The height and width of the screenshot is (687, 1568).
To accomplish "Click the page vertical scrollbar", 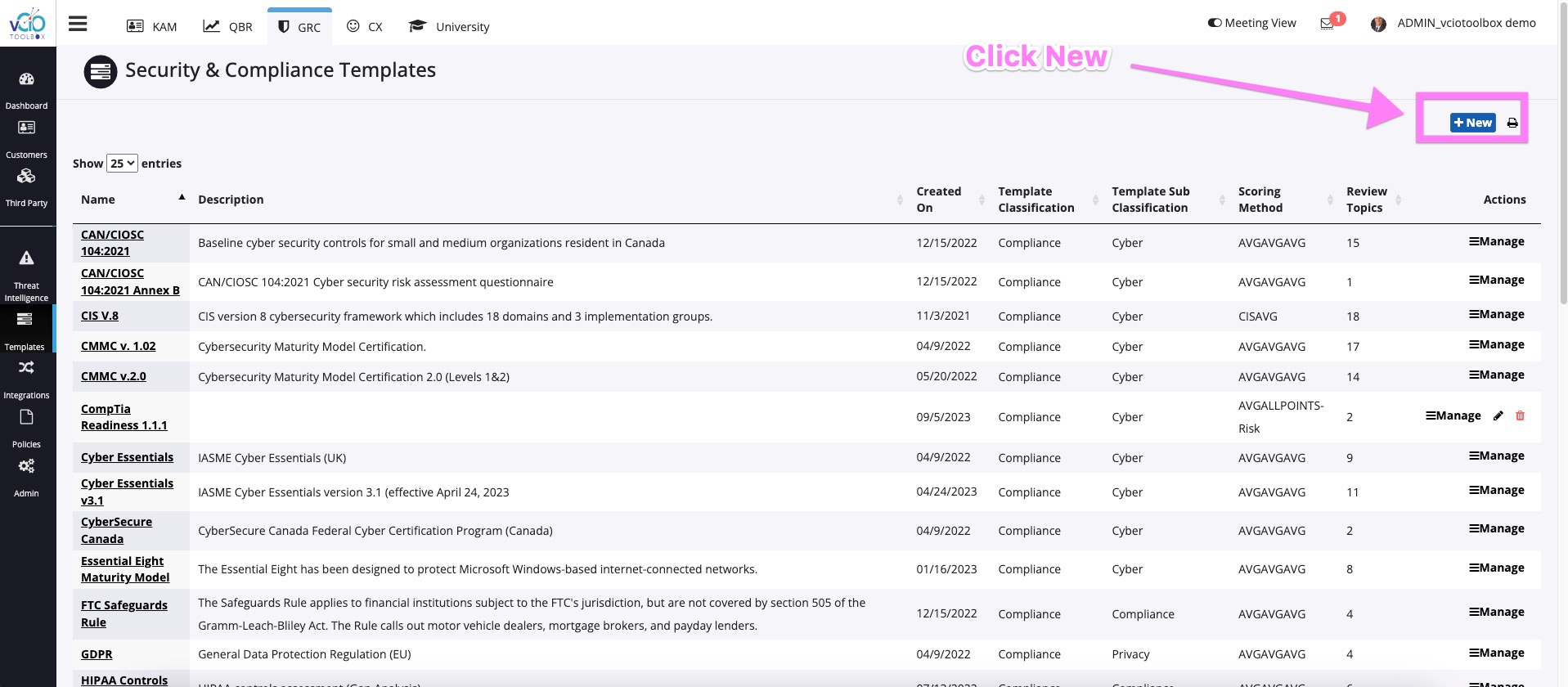I will click(x=1563, y=155).
